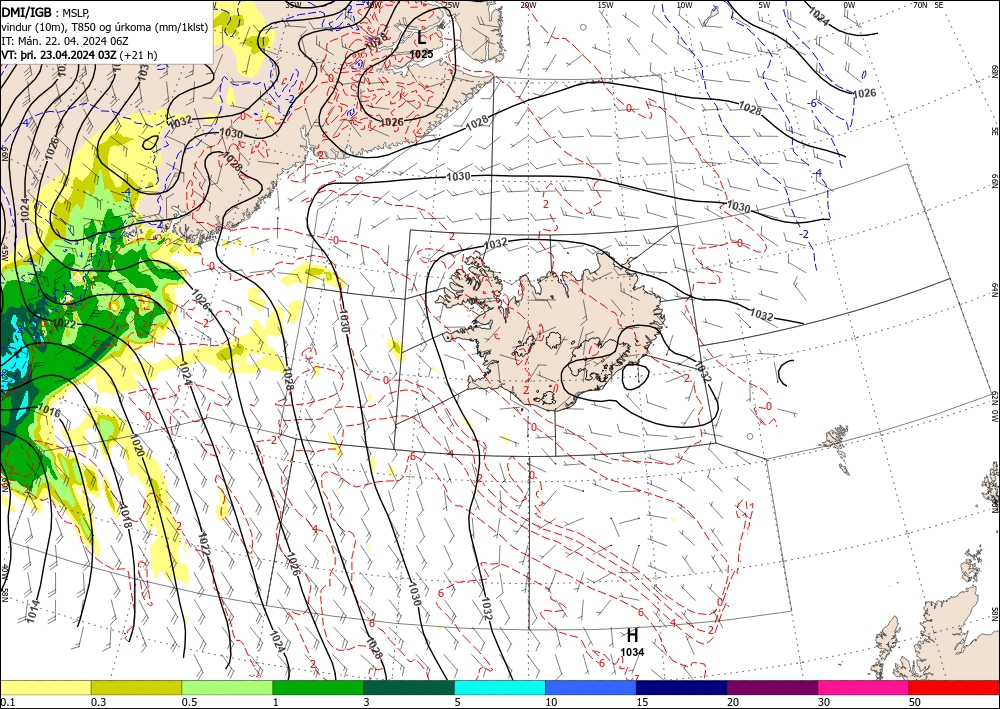This screenshot has width=1000, height=709.
Task: Click the 'H' high pressure marker
Action: pyautogui.click(x=632, y=636)
